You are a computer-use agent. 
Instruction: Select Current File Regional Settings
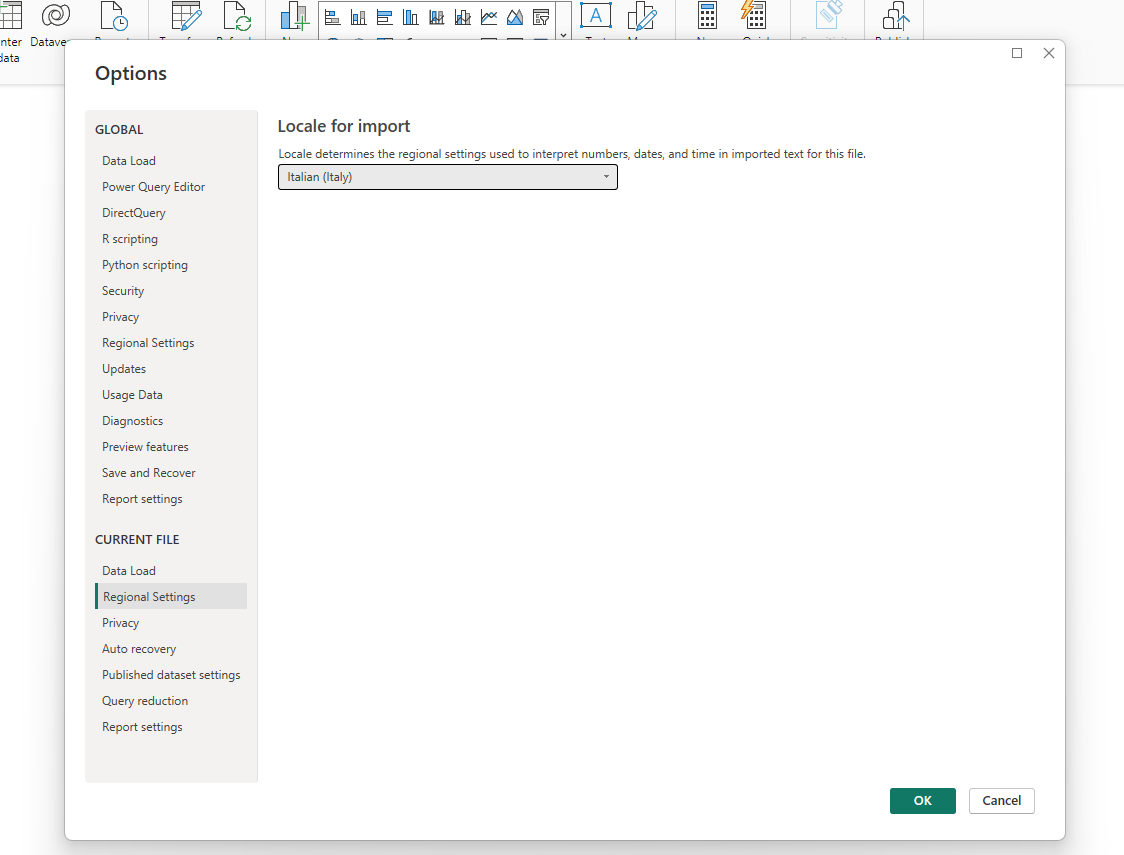(171, 596)
